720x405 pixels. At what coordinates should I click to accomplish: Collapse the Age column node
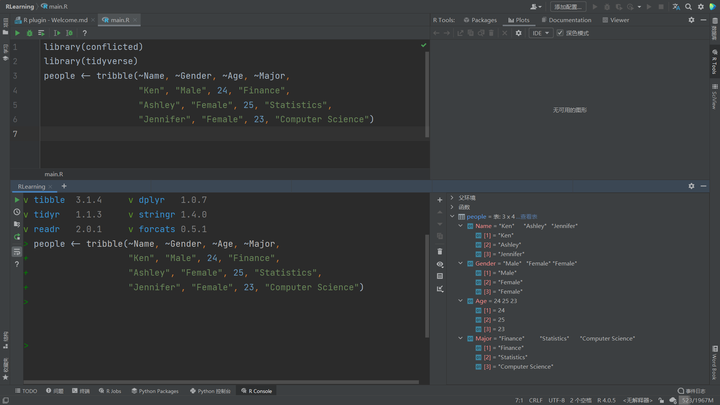pos(461,301)
